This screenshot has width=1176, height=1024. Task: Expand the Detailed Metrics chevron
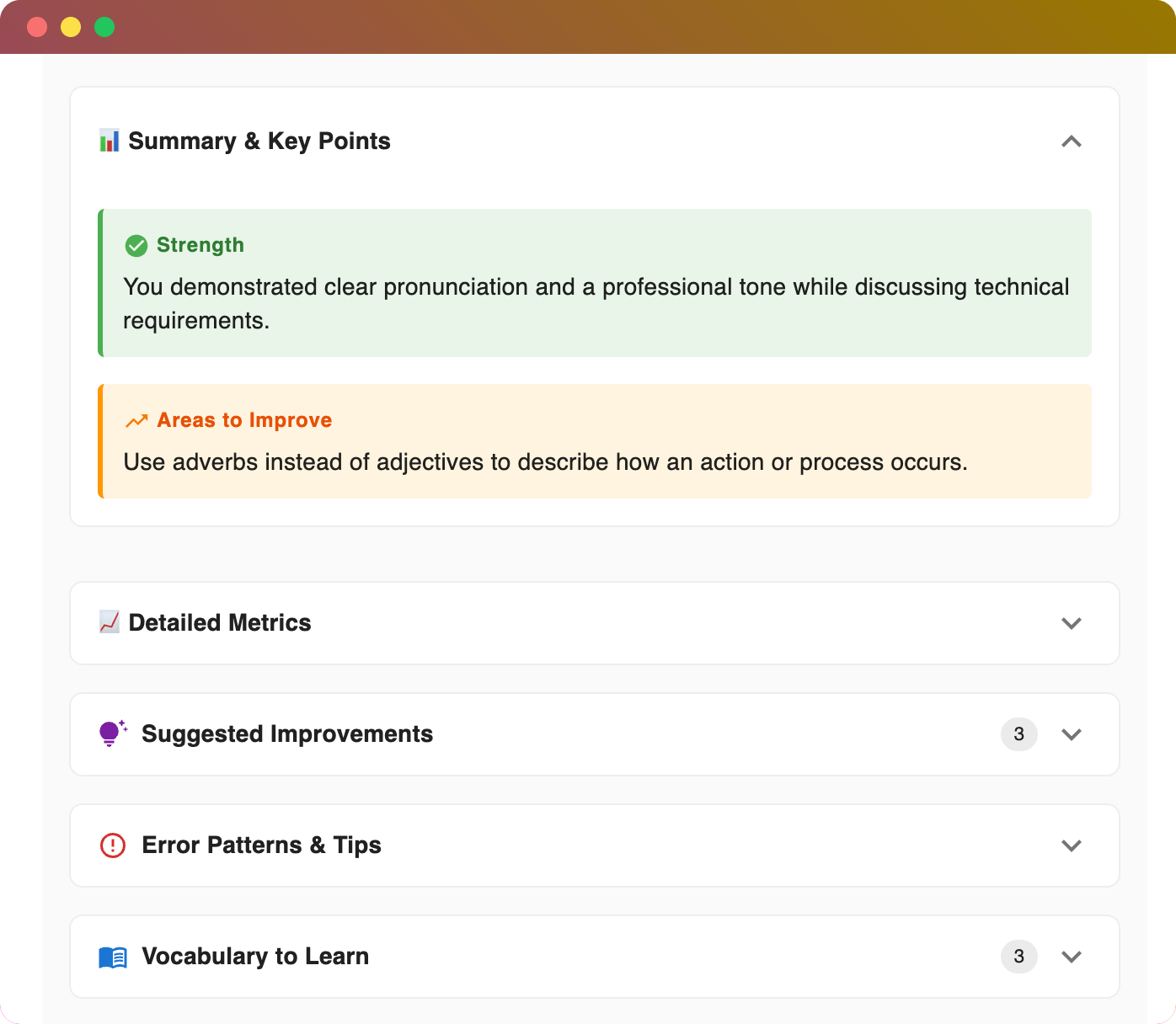click(1071, 623)
